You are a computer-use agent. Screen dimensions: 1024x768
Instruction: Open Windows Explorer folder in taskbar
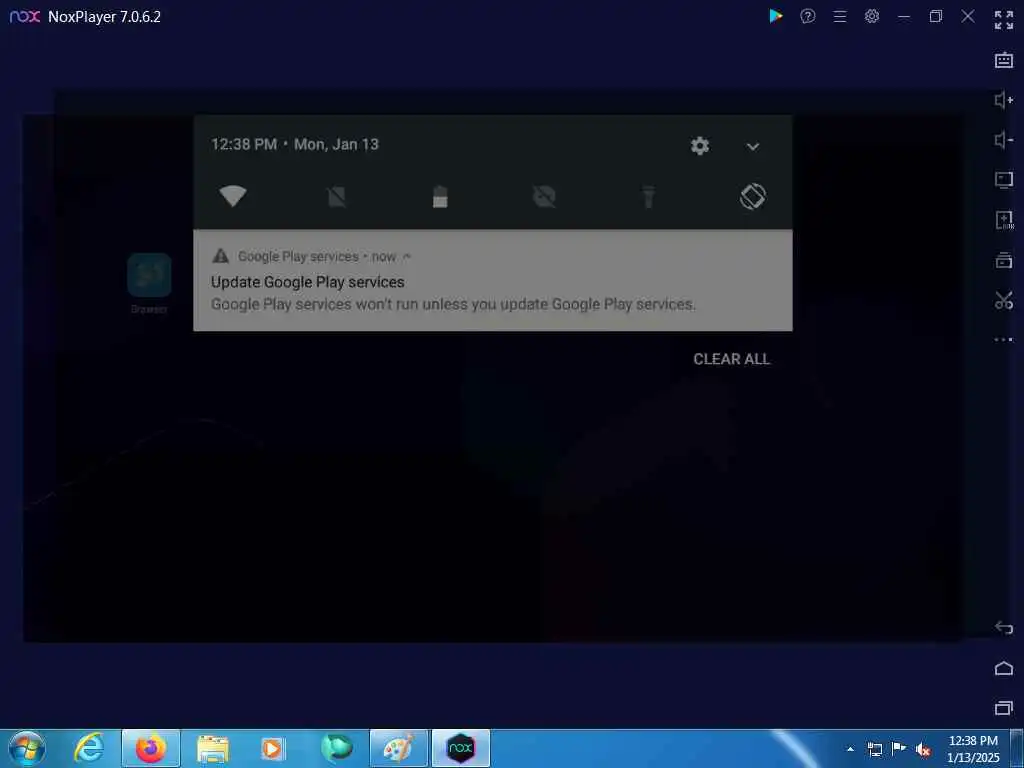pos(213,748)
